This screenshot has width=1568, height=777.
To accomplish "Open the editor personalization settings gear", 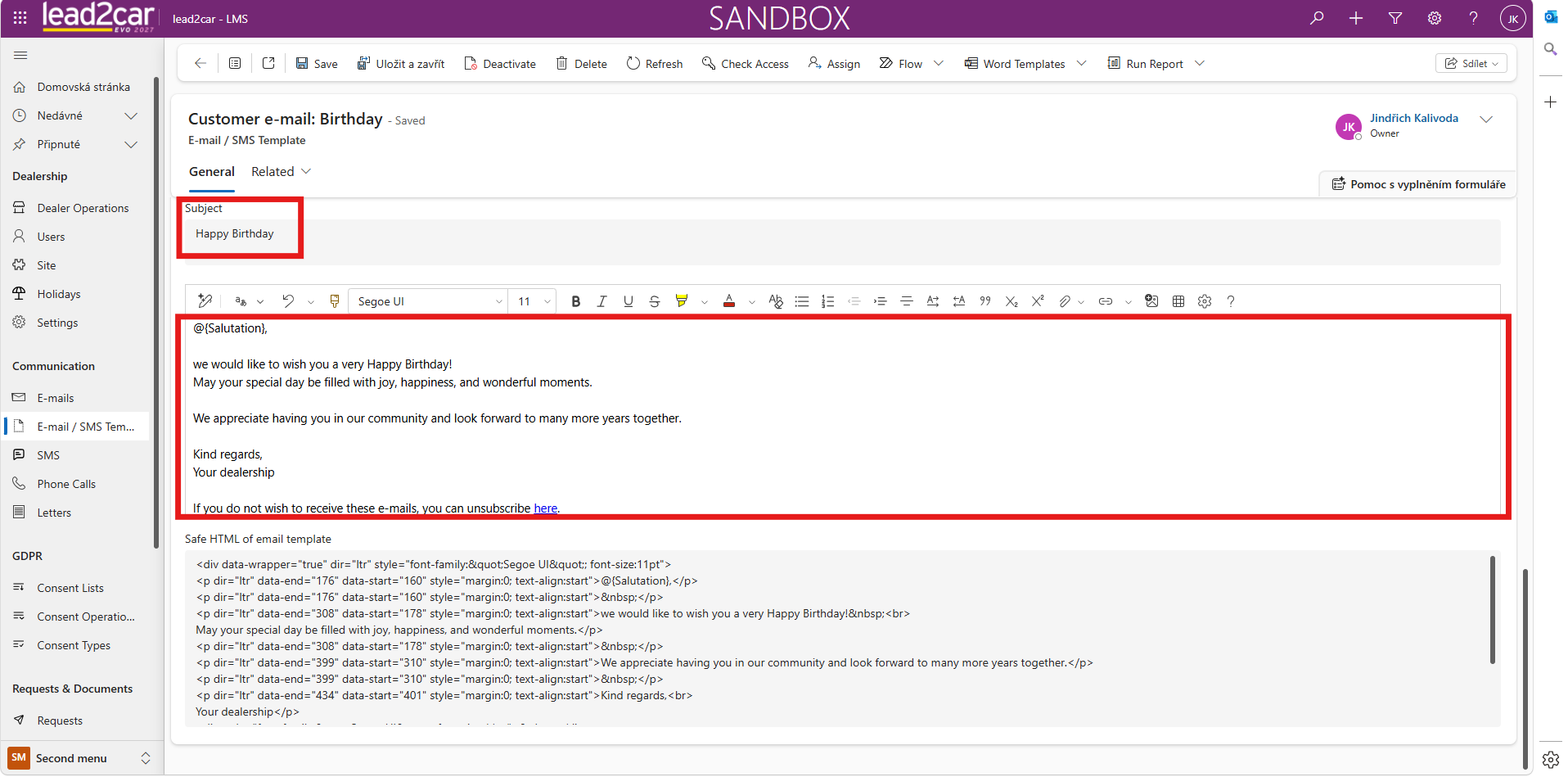I will tap(1205, 301).
